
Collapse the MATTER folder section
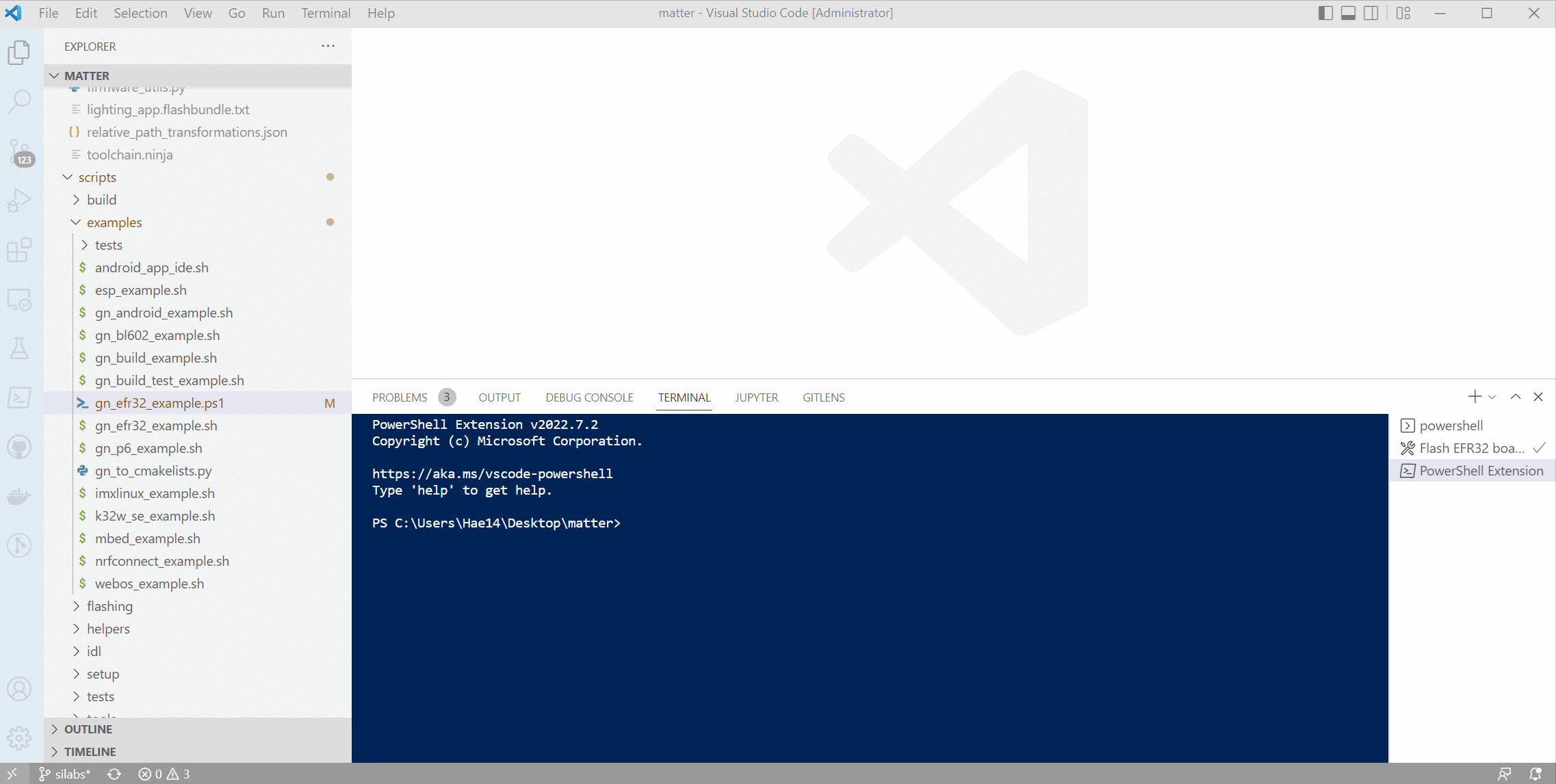point(198,76)
